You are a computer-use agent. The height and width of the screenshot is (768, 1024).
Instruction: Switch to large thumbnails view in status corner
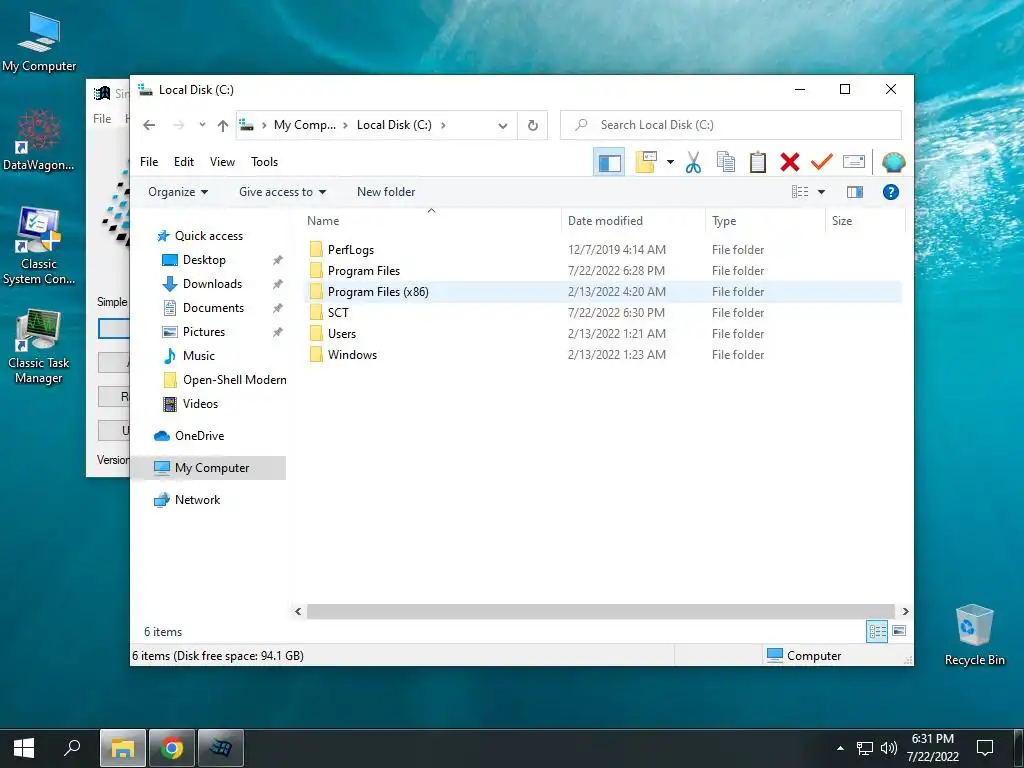[x=899, y=631]
